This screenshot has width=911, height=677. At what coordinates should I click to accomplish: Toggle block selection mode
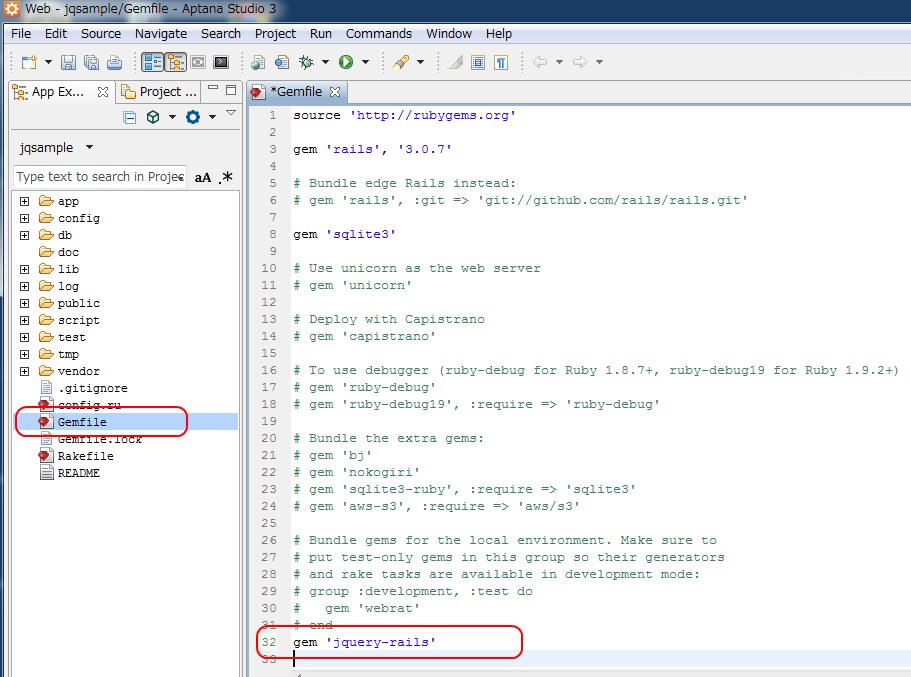pos(478,62)
